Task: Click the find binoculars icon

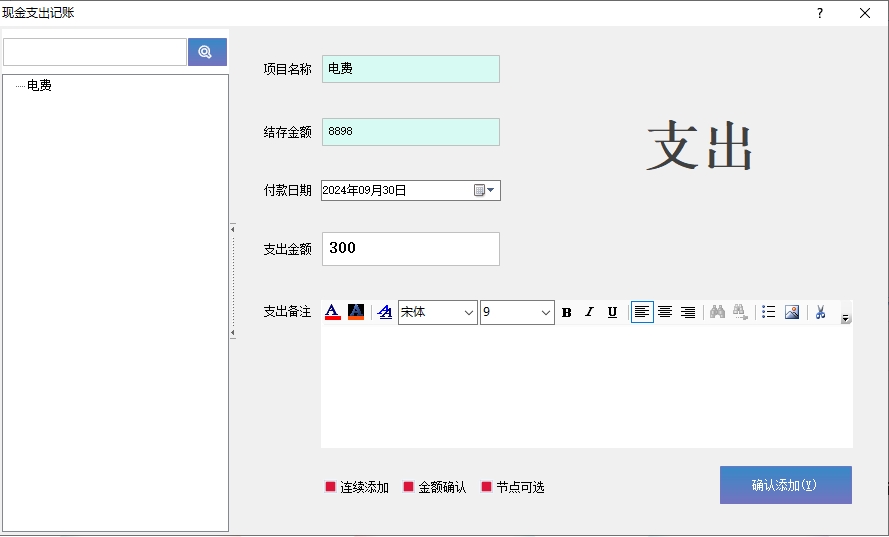Action: click(717, 312)
